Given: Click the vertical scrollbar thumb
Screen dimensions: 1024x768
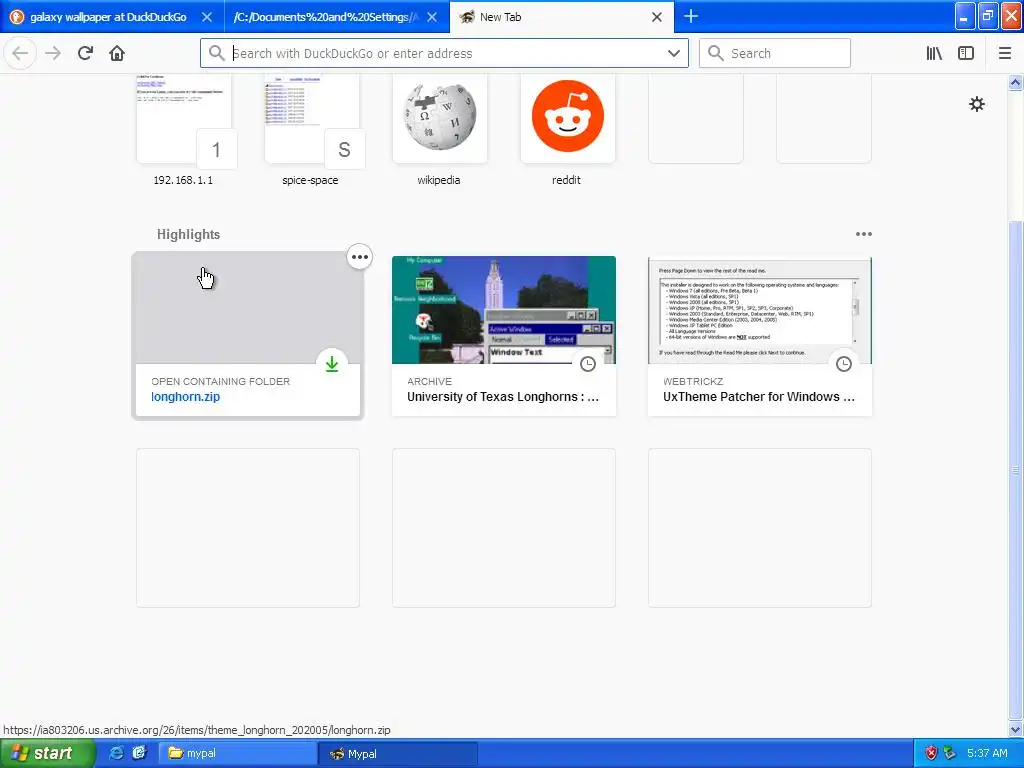Looking at the screenshot, I should point(1015,470).
